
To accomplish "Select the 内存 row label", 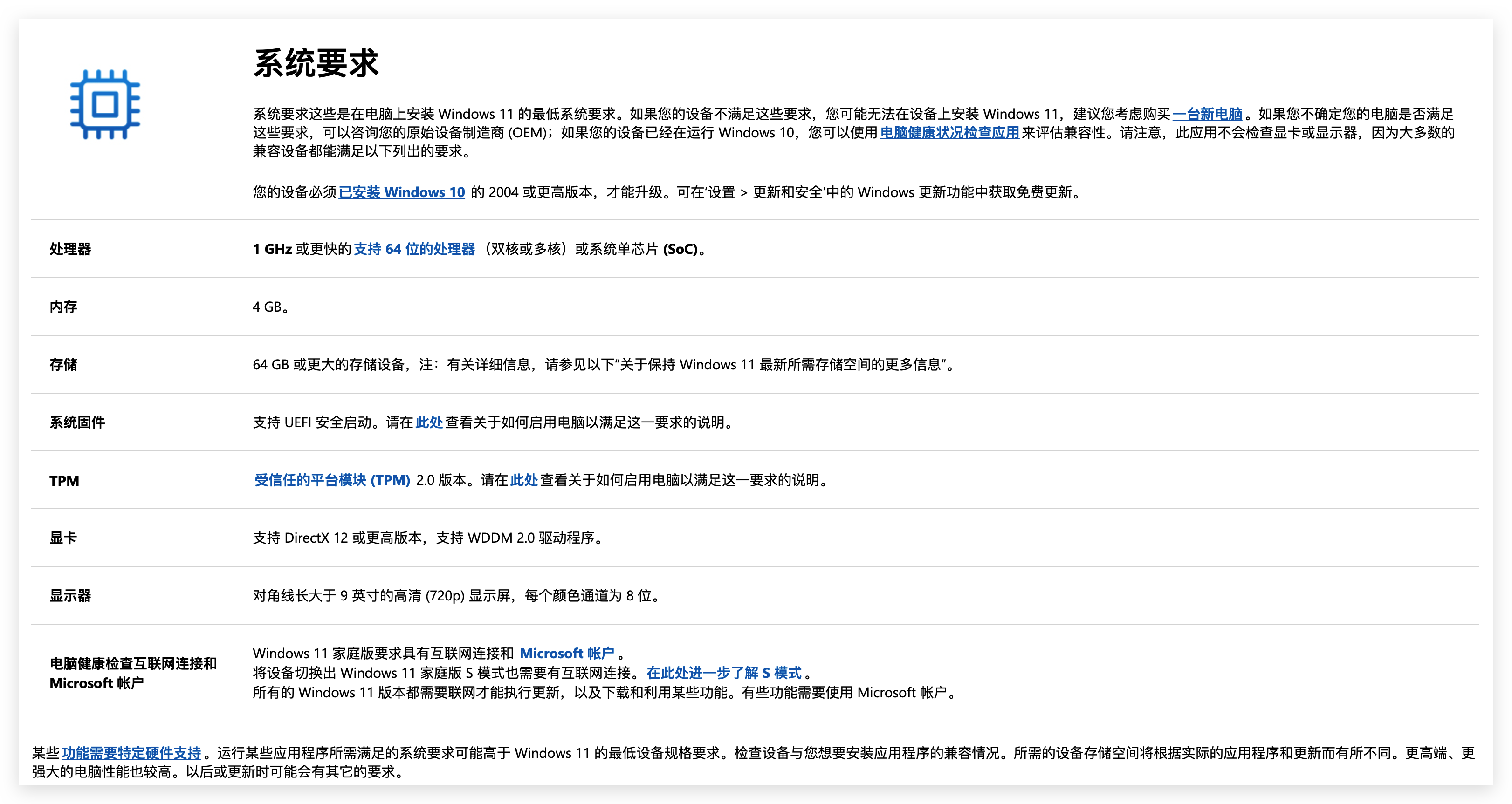I will click(x=63, y=307).
